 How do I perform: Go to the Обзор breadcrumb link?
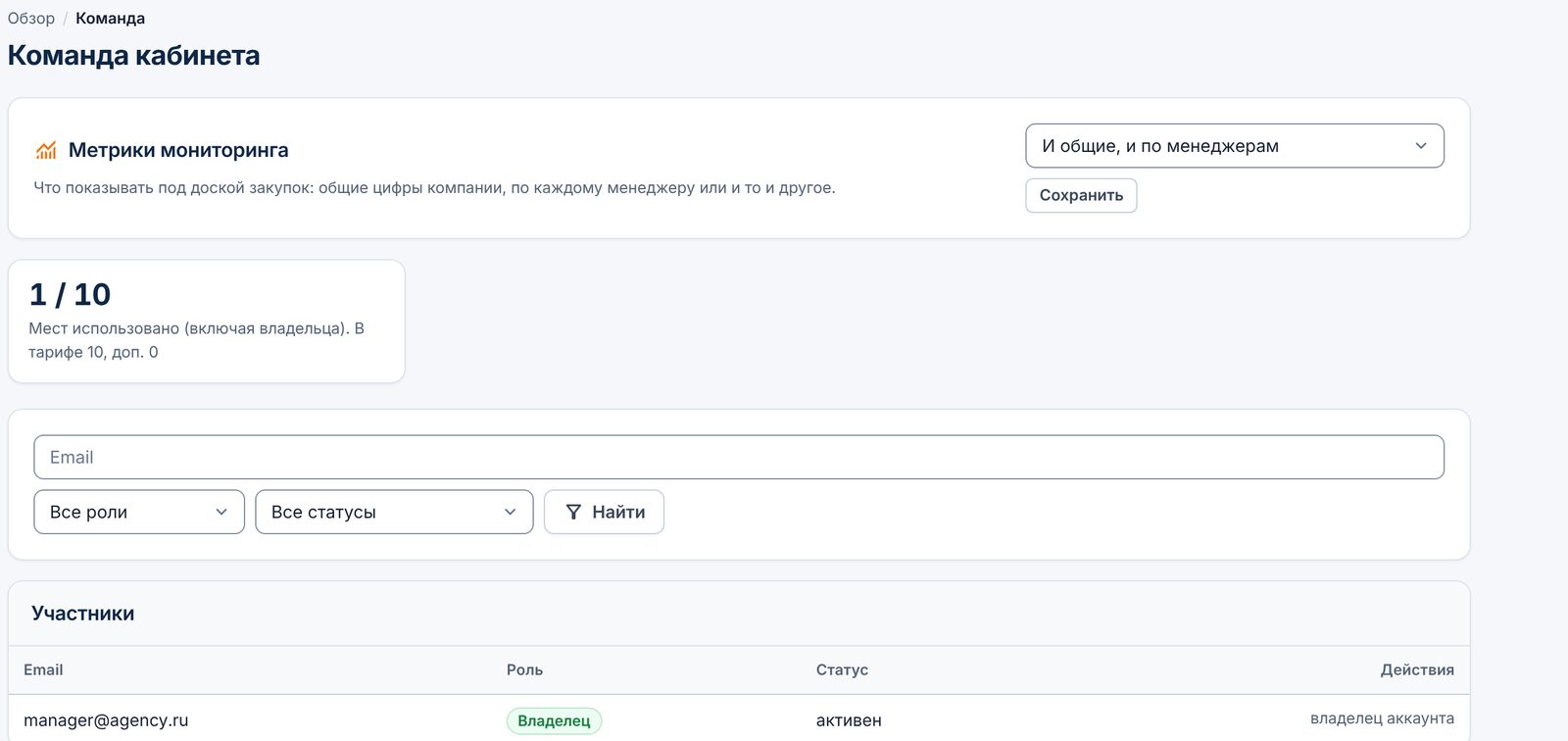31,19
